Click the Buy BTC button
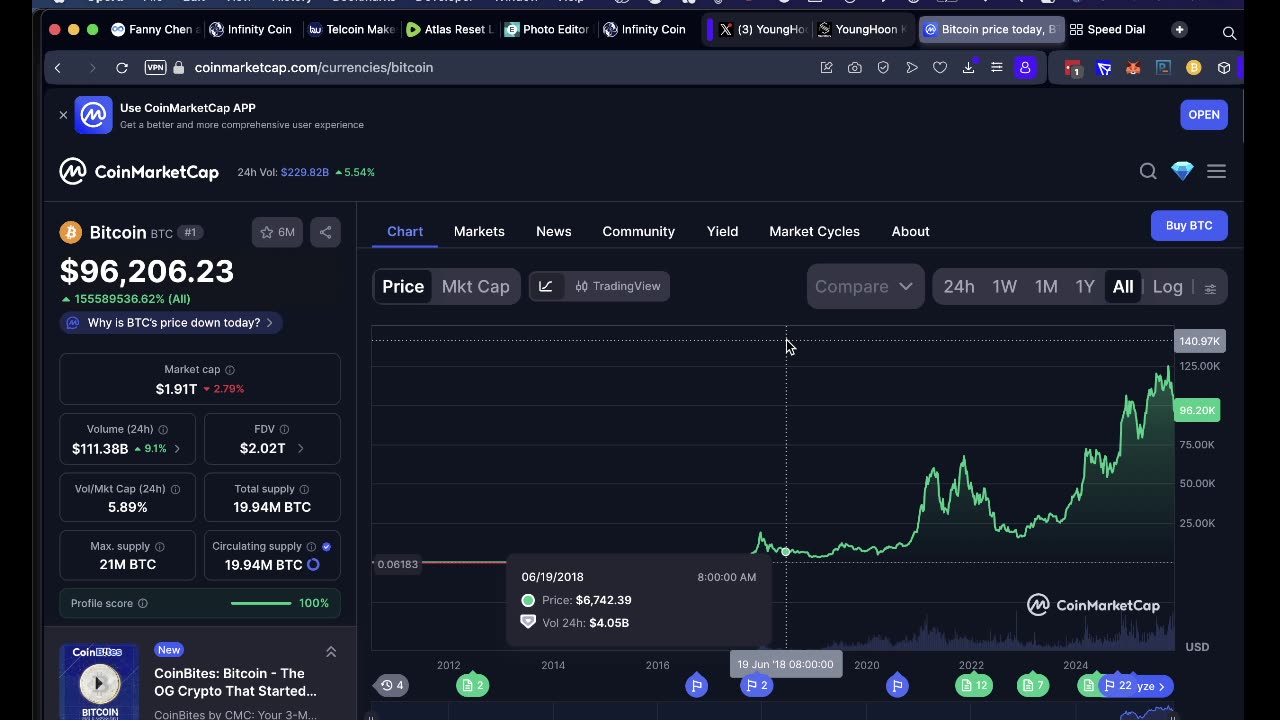Image resolution: width=1280 pixels, height=720 pixels. (1189, 226)
